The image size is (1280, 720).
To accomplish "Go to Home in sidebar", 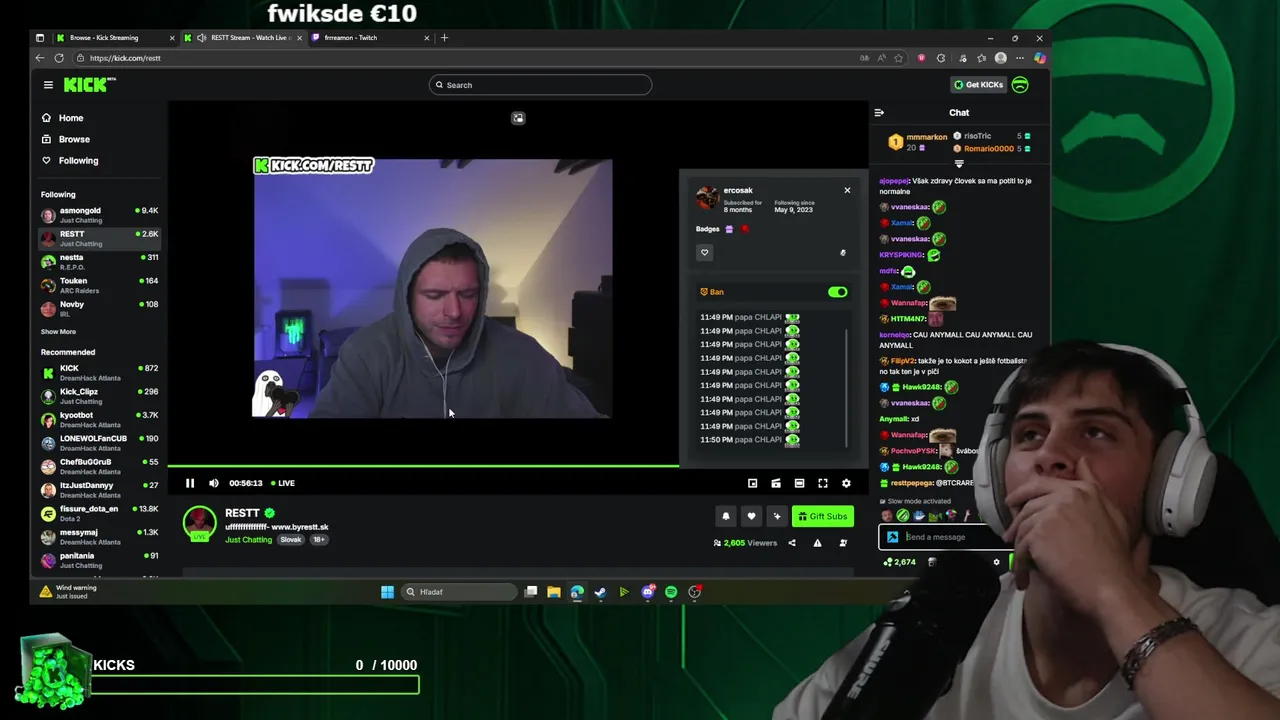I will point(70,118).
